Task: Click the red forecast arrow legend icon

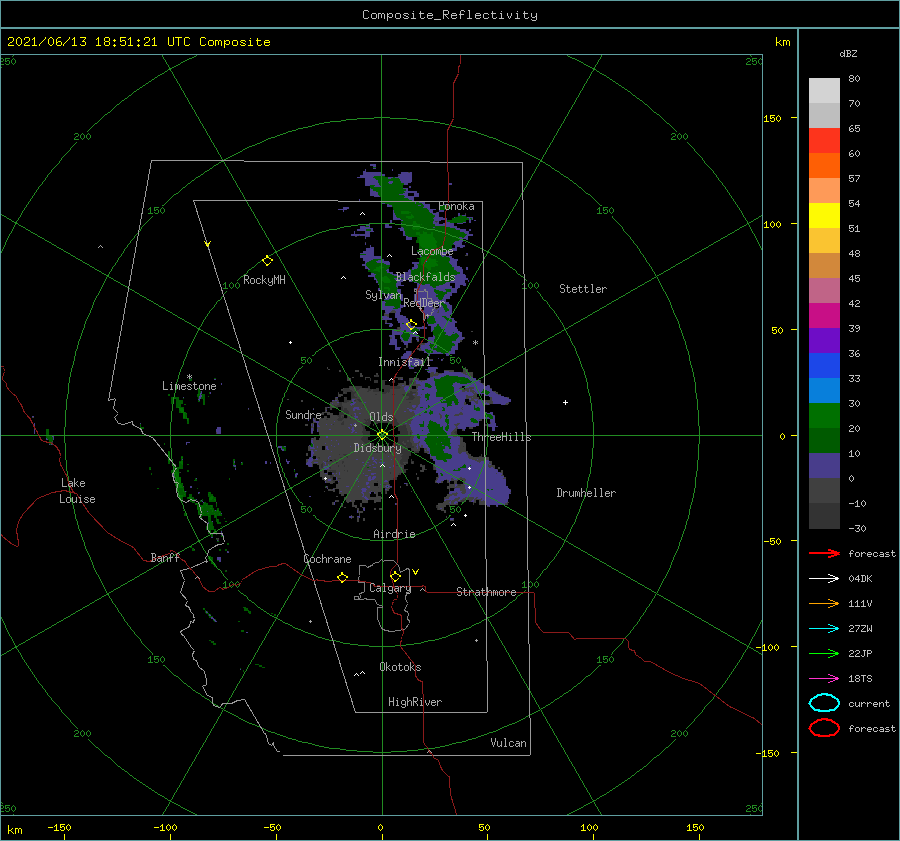Action: point(824,553)
